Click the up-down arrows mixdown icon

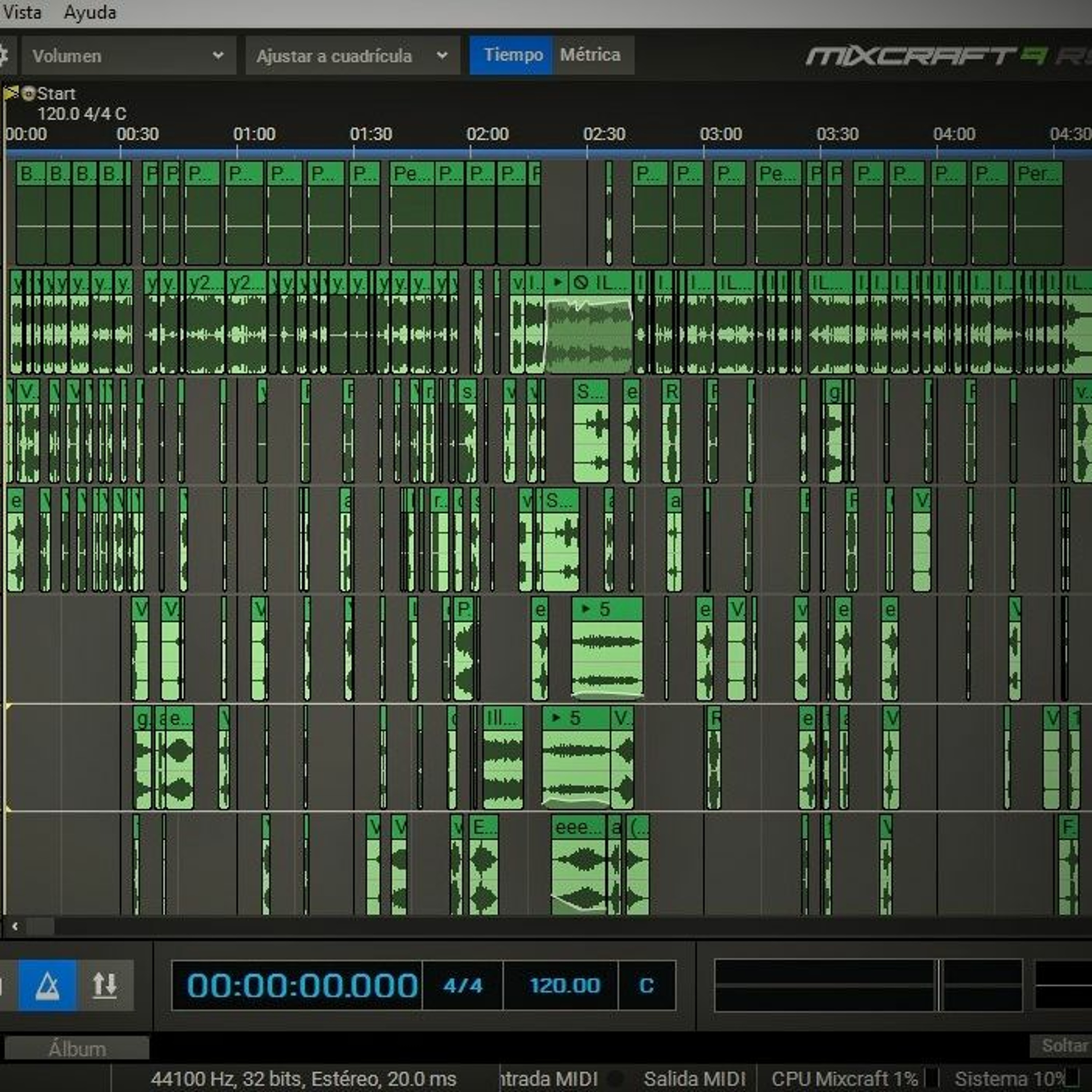tap(105, 985)
